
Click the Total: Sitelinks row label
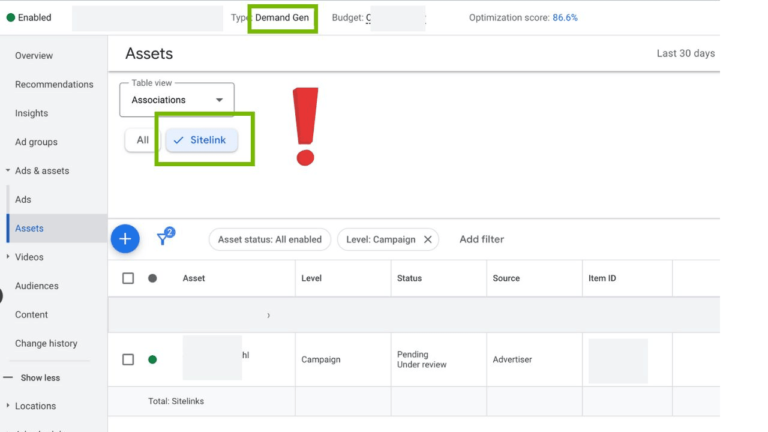[176, 401]
